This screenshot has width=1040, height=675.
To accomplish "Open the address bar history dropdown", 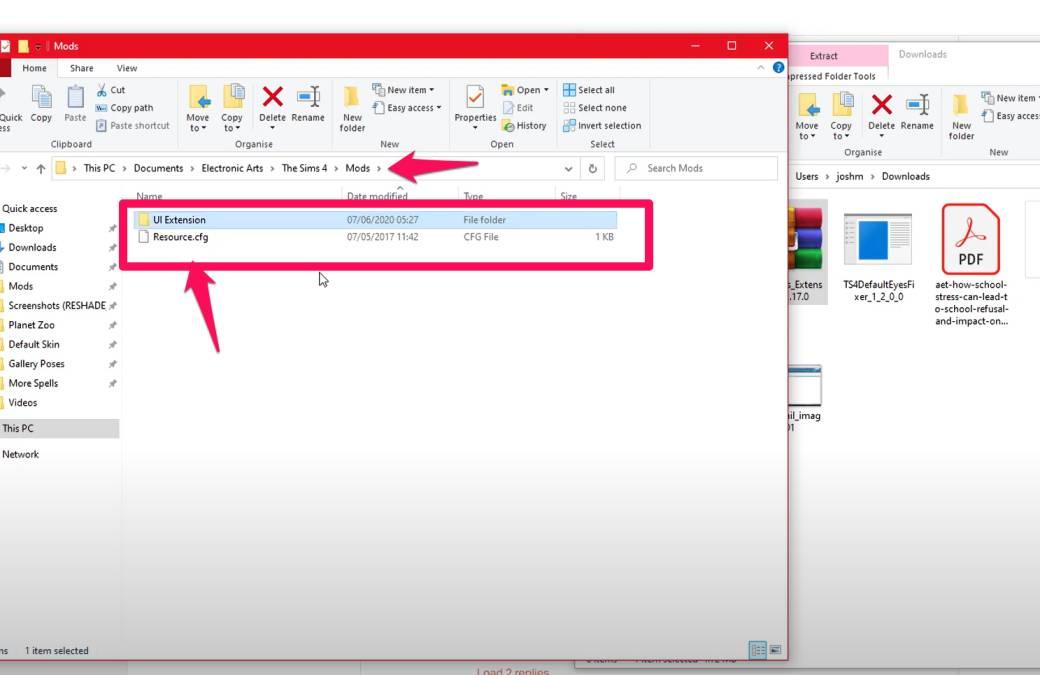I will pos(569,168).
